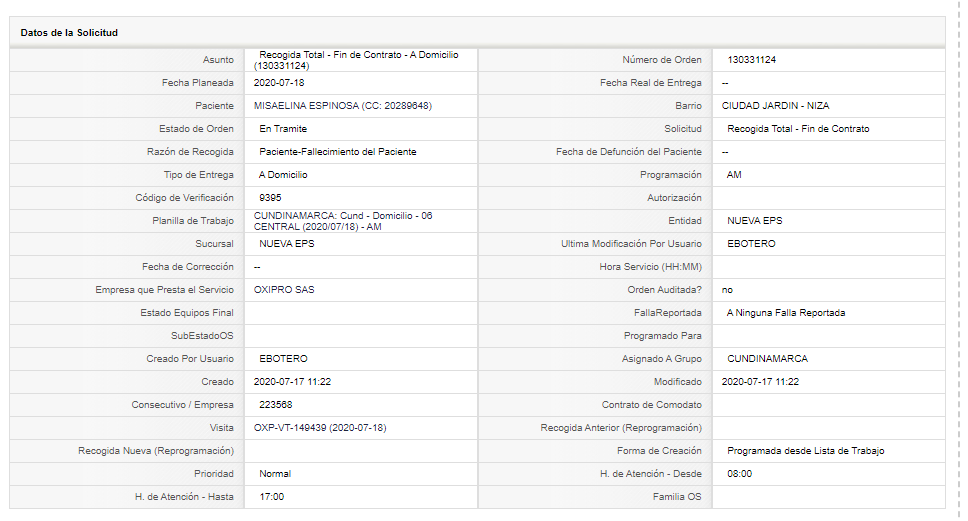Image resolution: width=968 pixels, height=521 pixels.
Task: Click Sucursal value NUEVA EPS
Action: point(286,244)
